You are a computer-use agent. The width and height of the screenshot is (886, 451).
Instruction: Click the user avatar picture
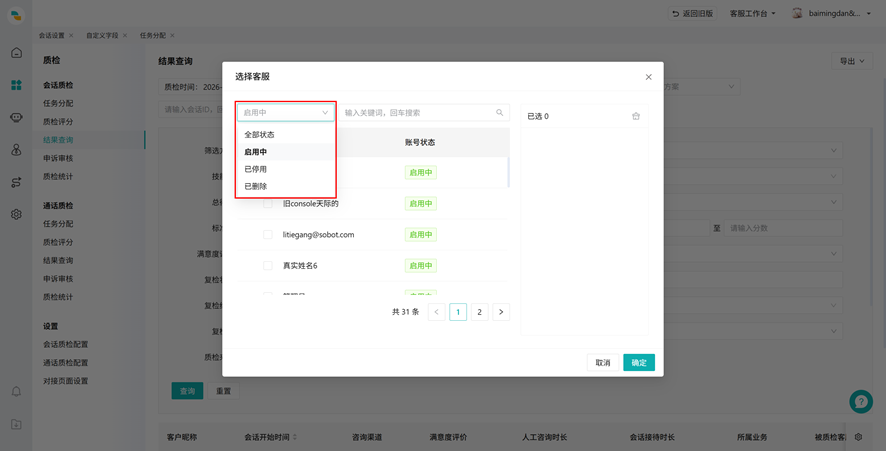797,13
